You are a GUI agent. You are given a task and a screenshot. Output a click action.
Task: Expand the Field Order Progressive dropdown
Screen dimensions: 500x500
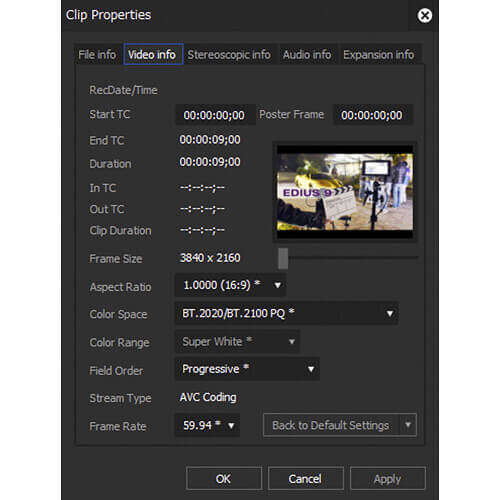click(x=247, y=369)
